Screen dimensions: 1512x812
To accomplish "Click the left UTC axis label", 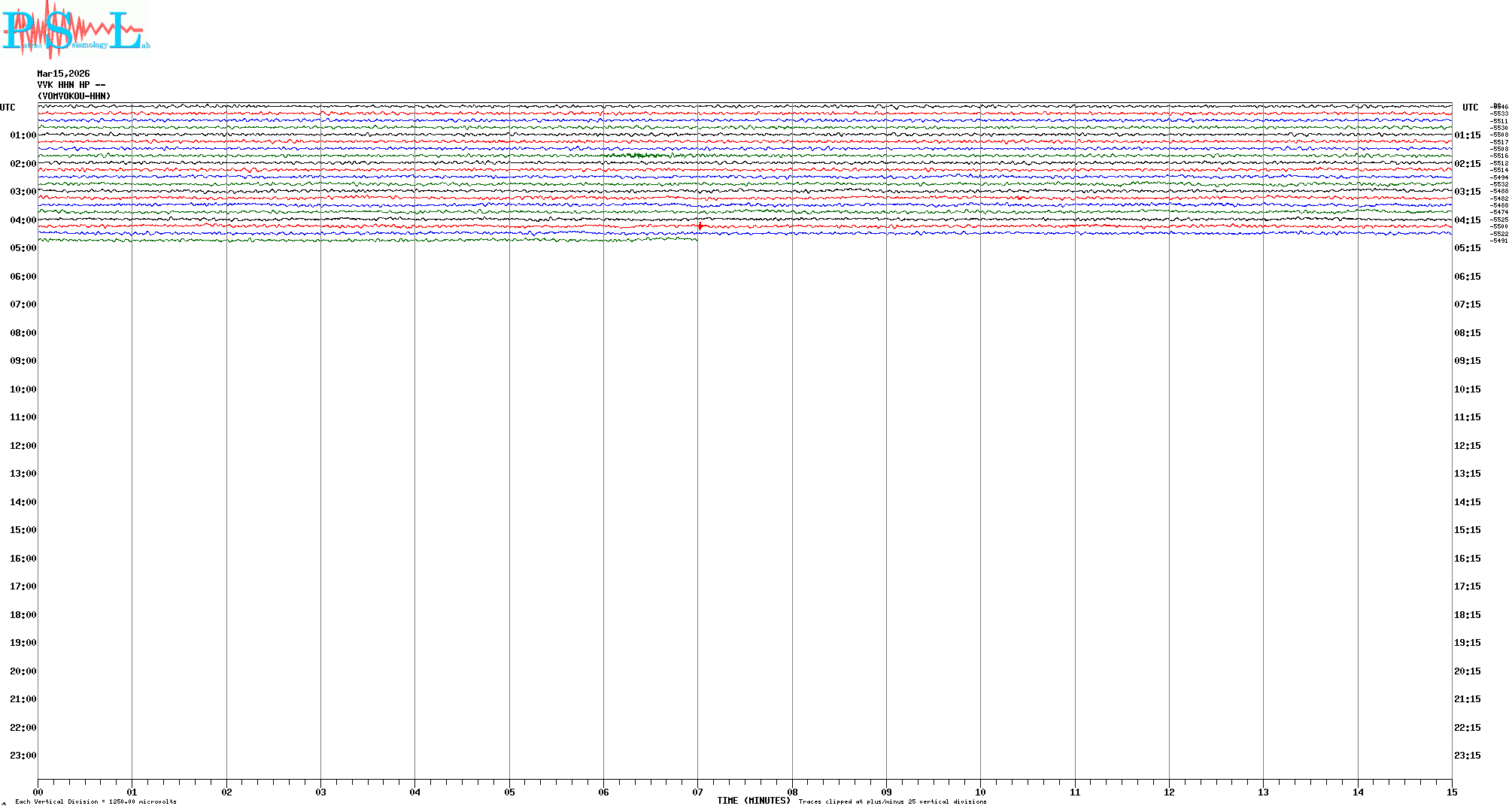I will pos(8,108).
